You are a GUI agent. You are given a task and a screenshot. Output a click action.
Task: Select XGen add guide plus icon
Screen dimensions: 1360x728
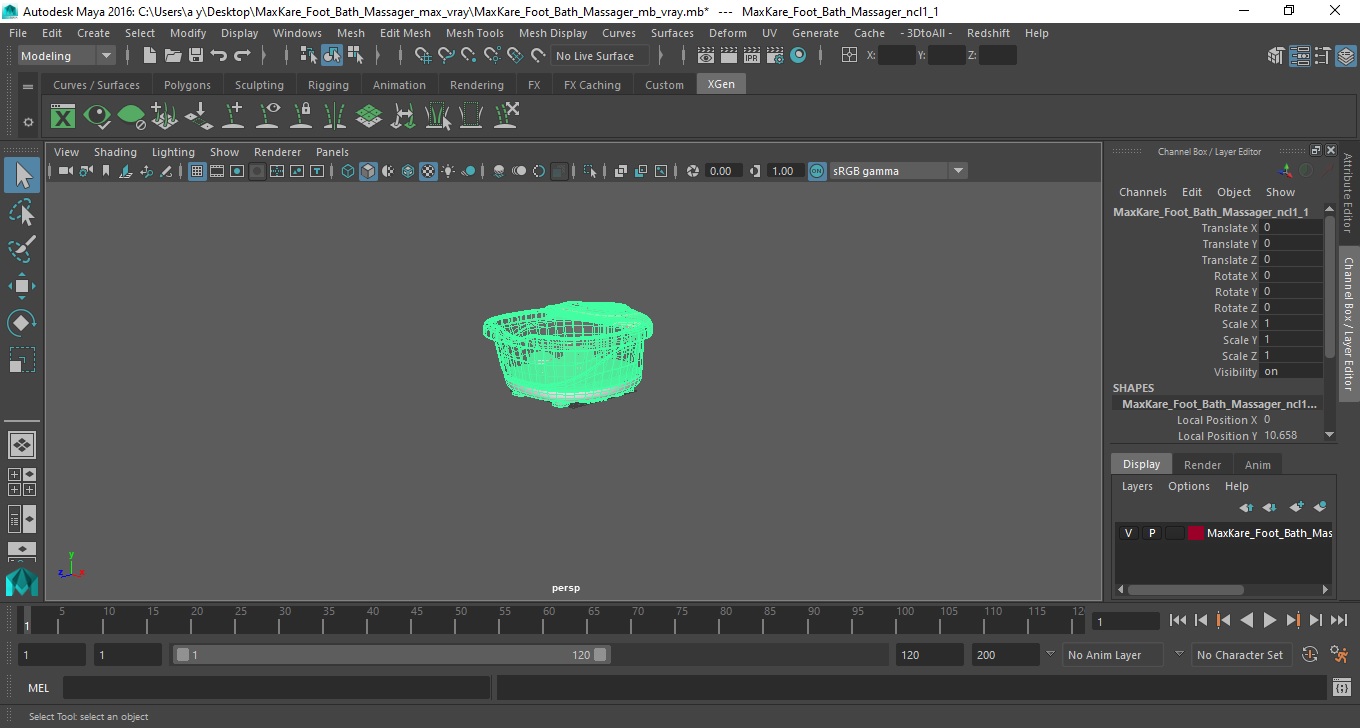tap(233, 116)
